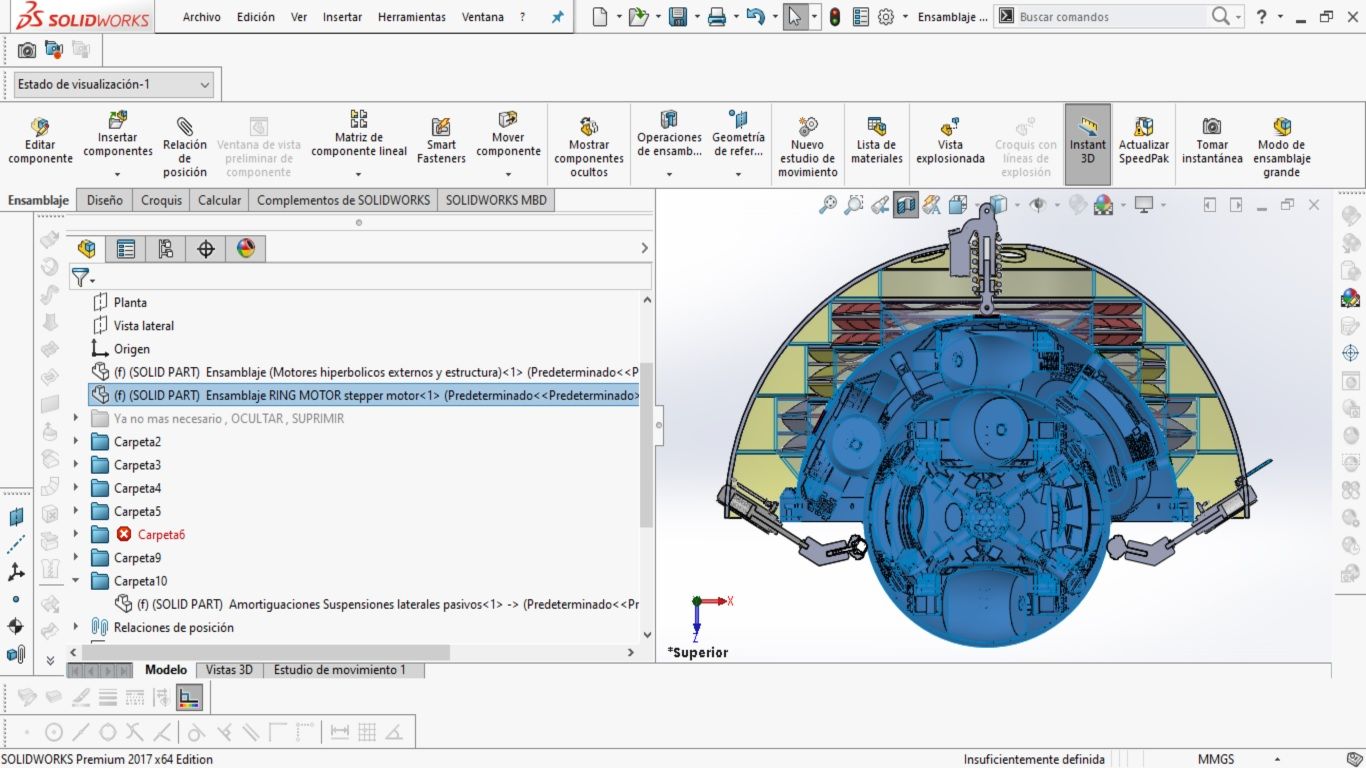Click the Save toolbar icon

(677, 17)
